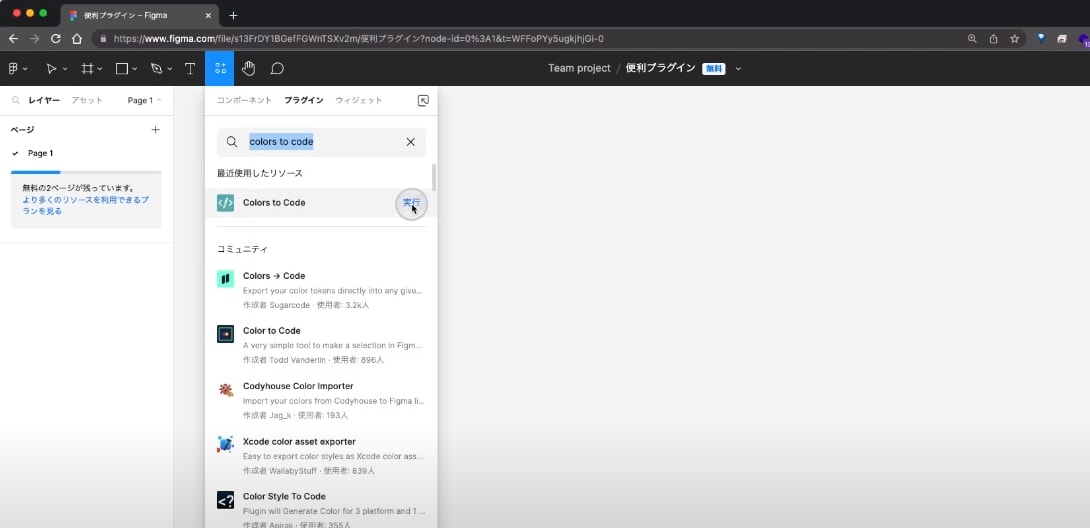
Task: Open a new browser tab
Action: [x=234, y=15]
